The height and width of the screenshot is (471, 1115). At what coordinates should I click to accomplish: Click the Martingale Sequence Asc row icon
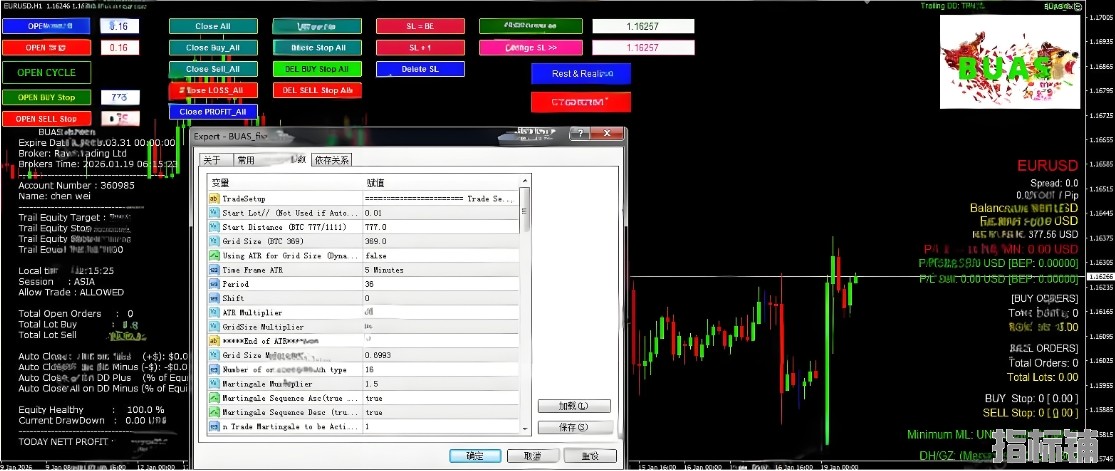(x=214, y=398)
